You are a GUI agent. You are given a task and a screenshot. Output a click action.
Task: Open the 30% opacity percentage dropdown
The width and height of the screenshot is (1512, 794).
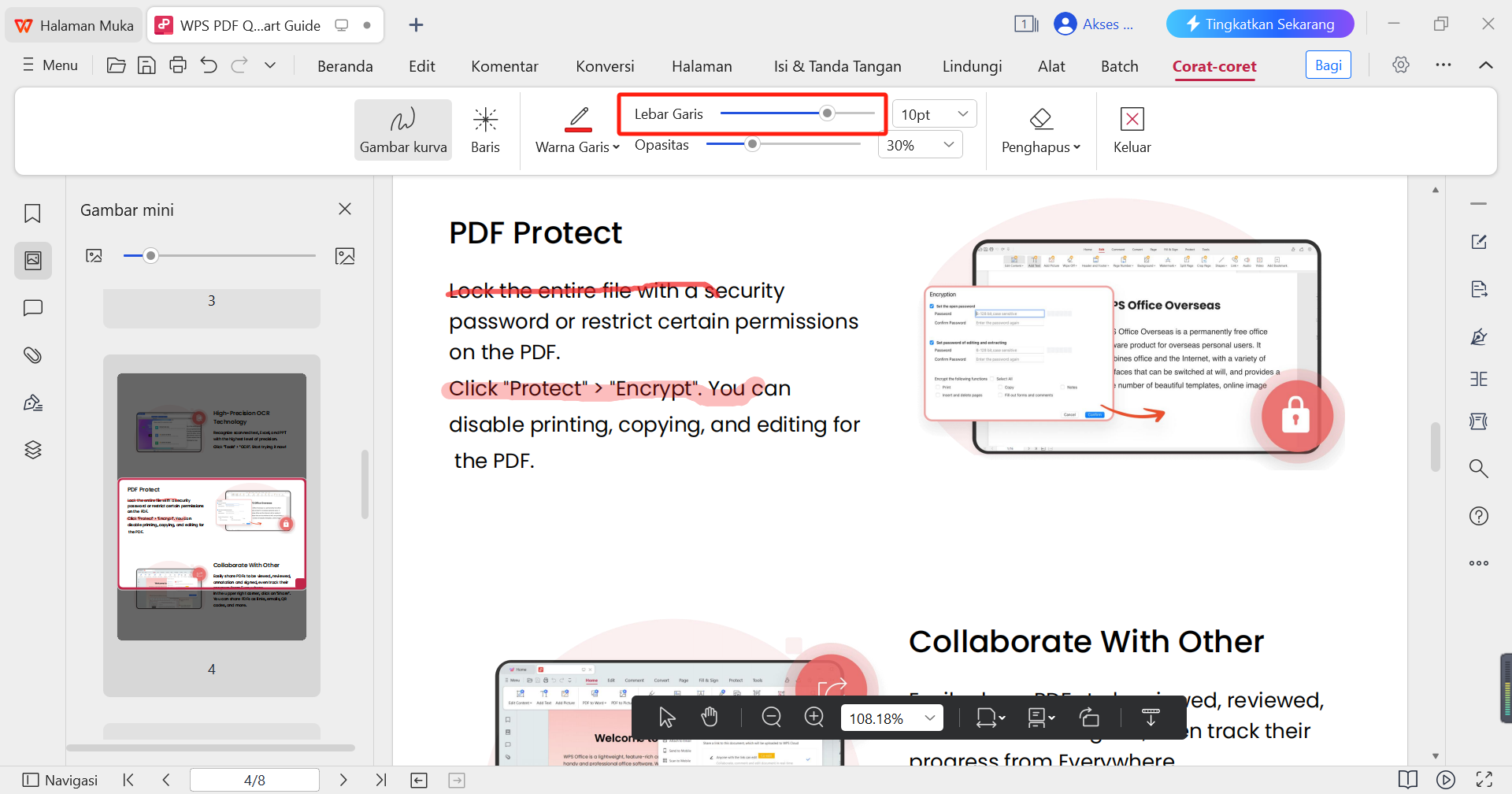(919, 144)
